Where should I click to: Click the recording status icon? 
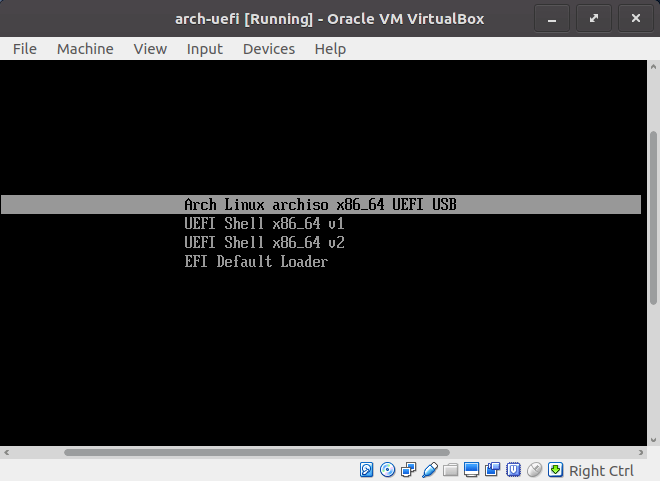[493, 470]
